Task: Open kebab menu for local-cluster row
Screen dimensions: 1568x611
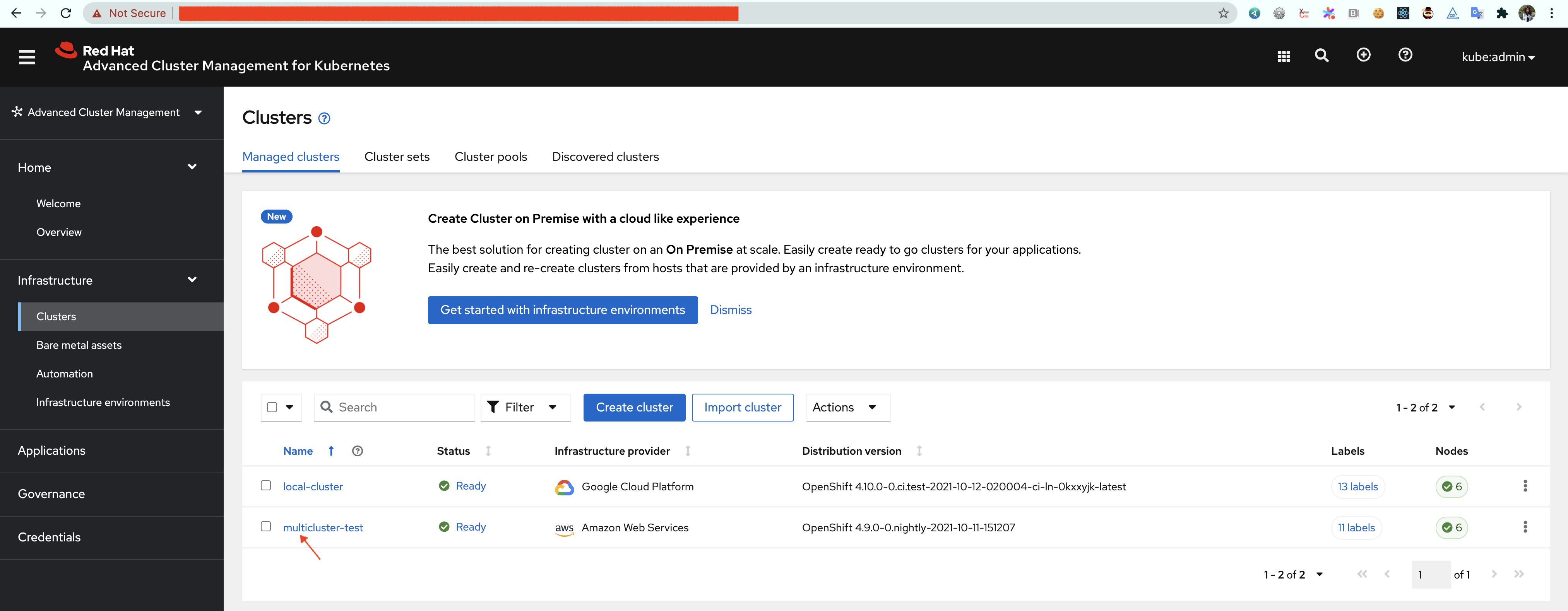Action: [x=1525, y=486]
